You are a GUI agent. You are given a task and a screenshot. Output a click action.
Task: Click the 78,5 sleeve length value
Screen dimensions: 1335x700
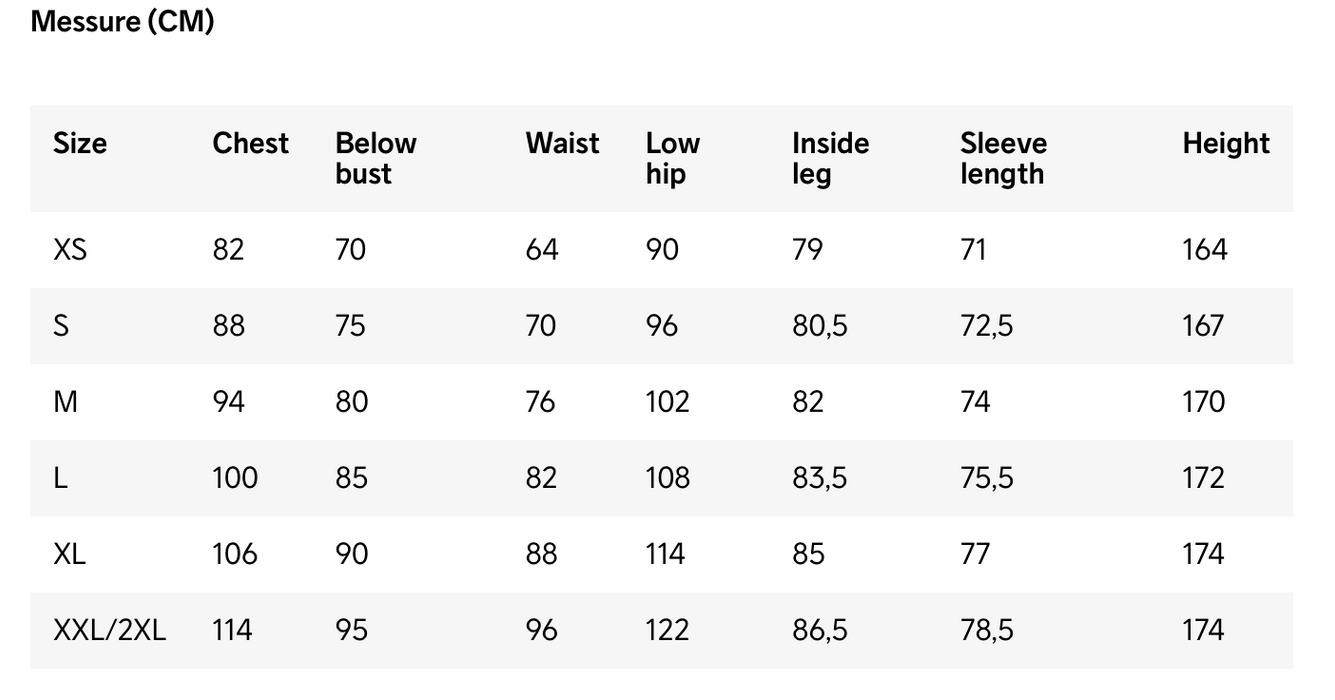(987, 630)
